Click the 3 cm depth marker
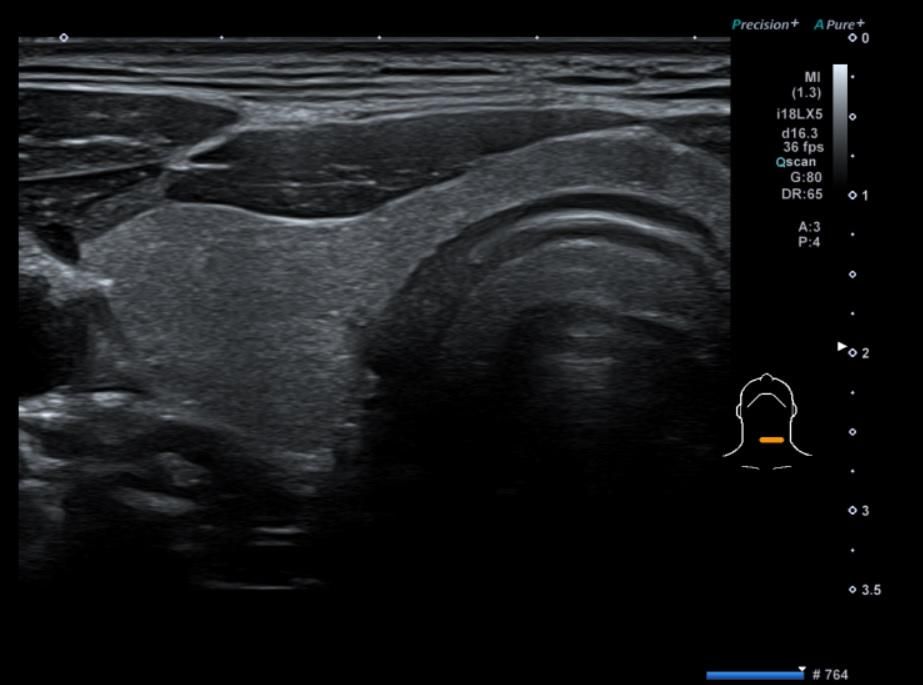923x685 pixels. [x=858, y=511]
